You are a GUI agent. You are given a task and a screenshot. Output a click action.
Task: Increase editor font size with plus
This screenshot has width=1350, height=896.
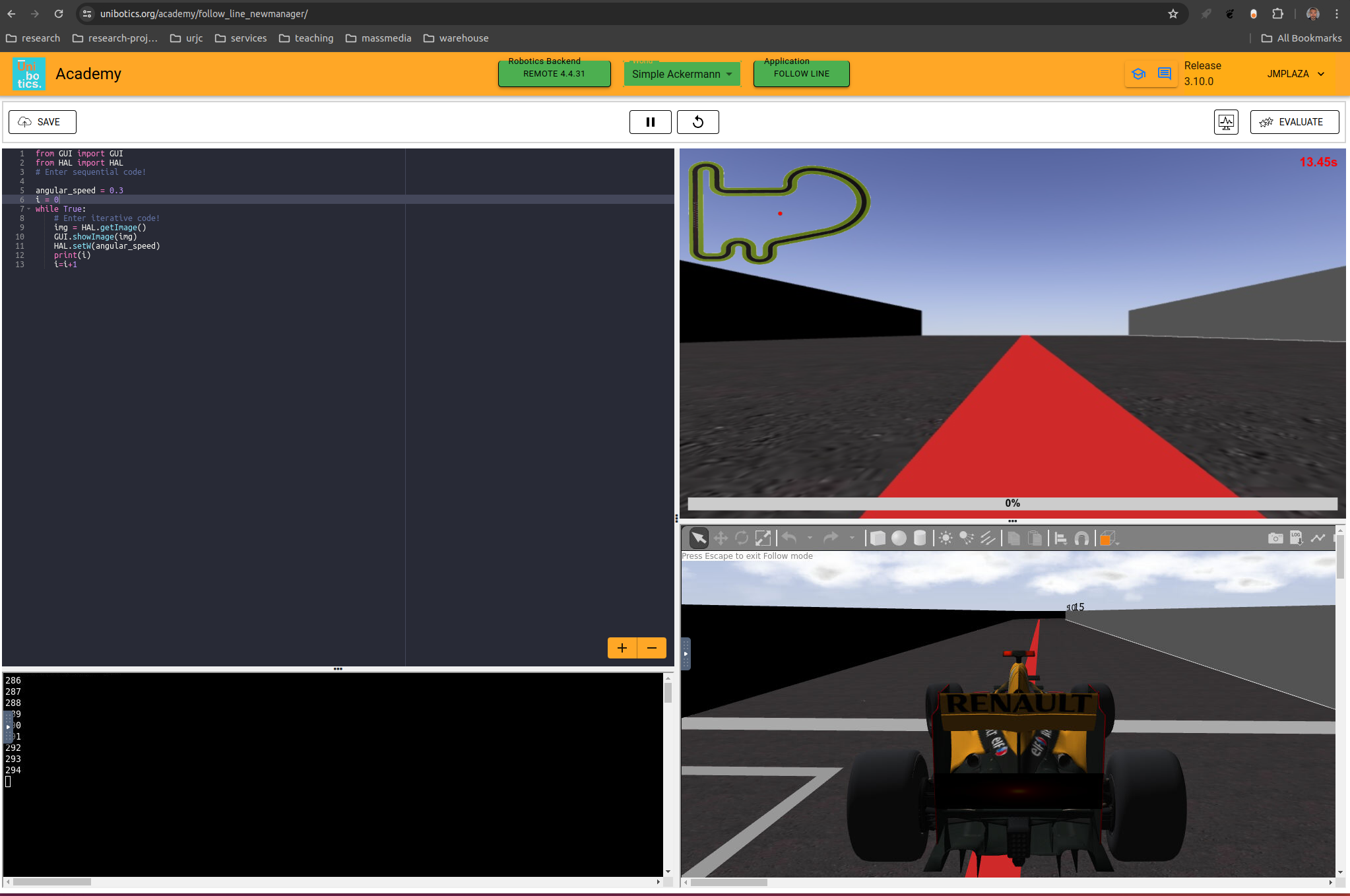click(x=622, y=648)
